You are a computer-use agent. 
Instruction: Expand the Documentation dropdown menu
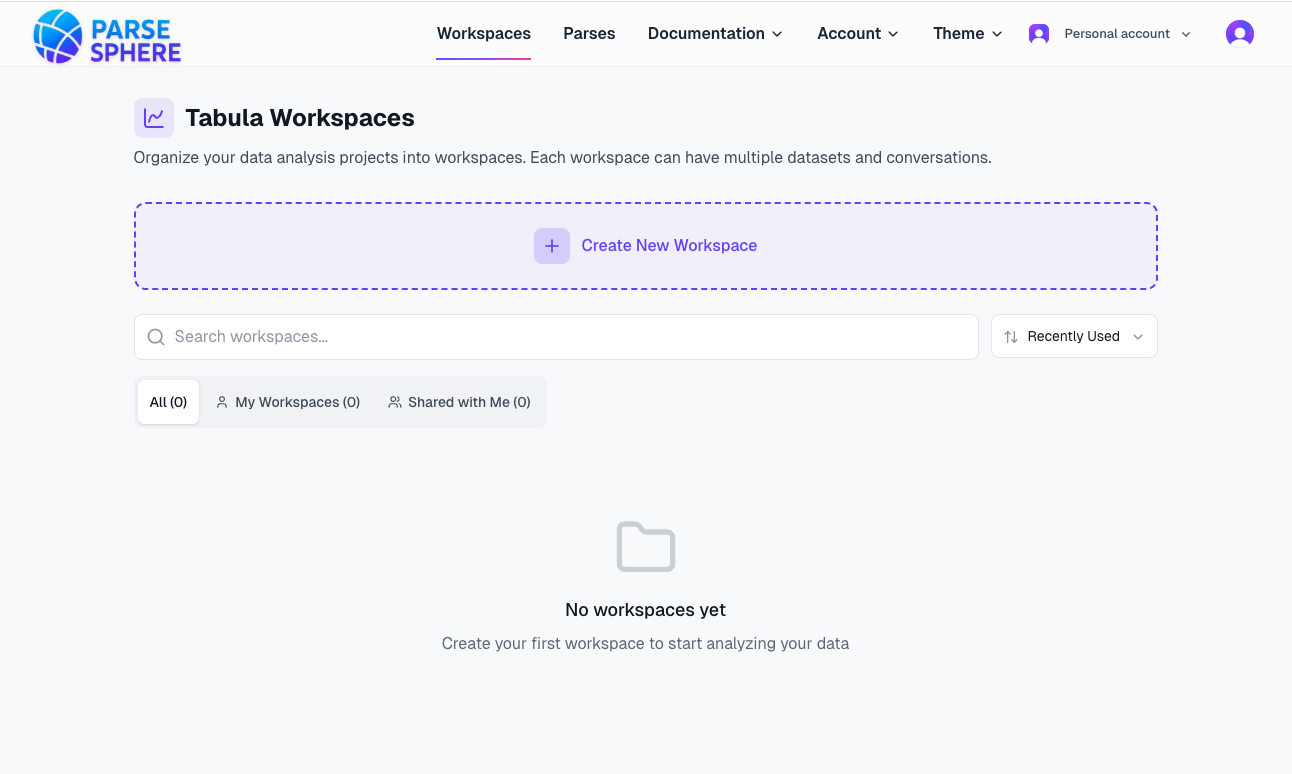tap(714, 34)
